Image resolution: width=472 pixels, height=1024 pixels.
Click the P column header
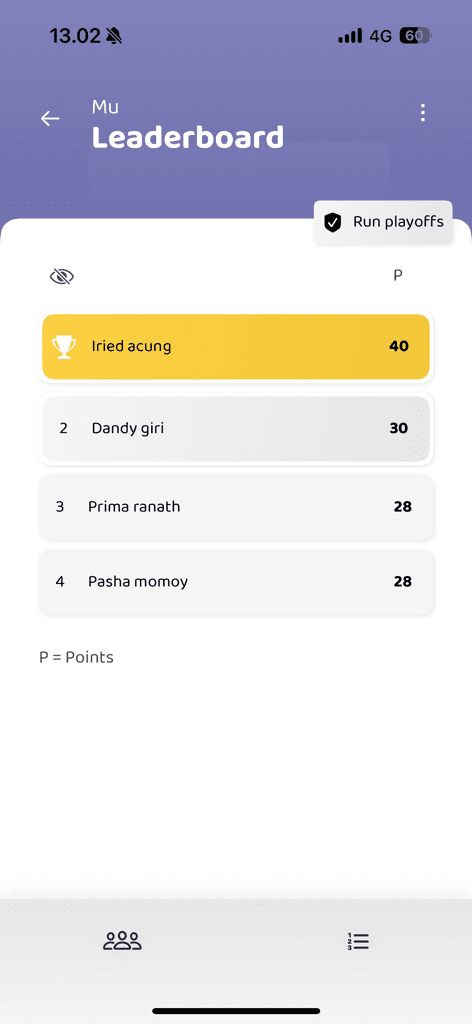click(x=398, y=276)
